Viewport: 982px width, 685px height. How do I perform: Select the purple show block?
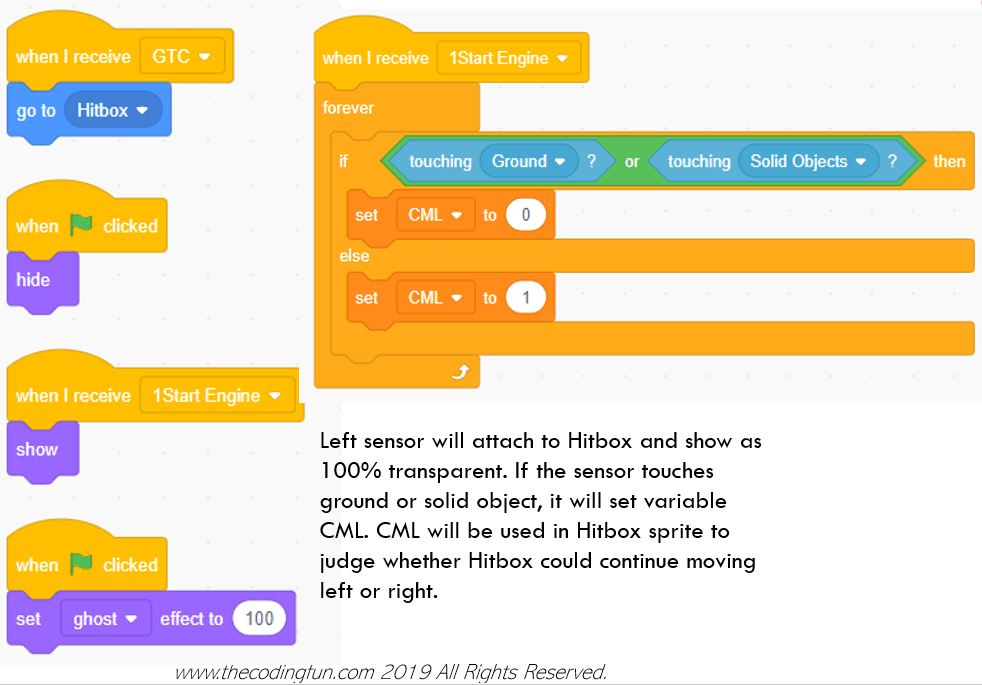36,450
